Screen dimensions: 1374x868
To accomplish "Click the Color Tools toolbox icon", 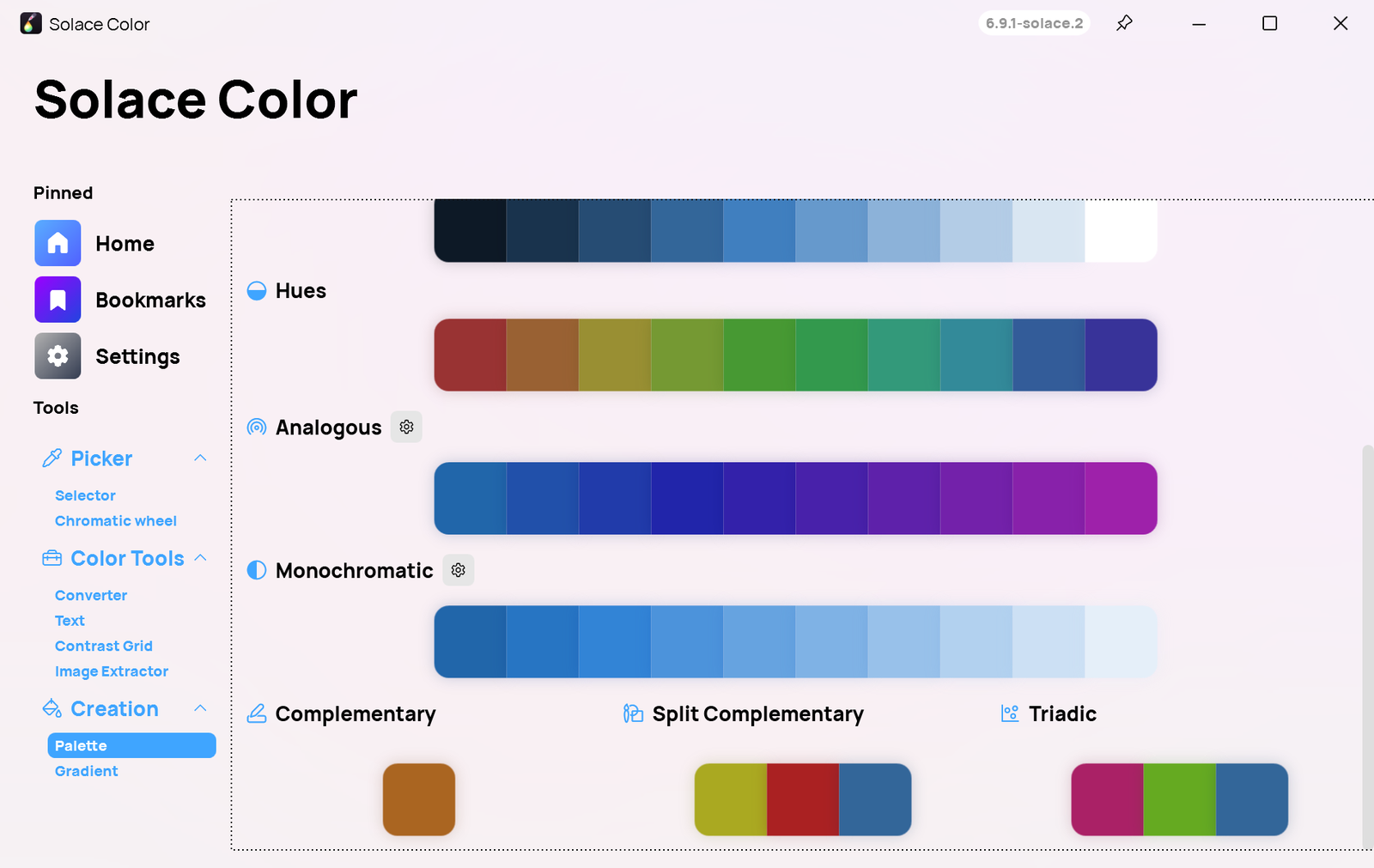I will pos(52,558).
